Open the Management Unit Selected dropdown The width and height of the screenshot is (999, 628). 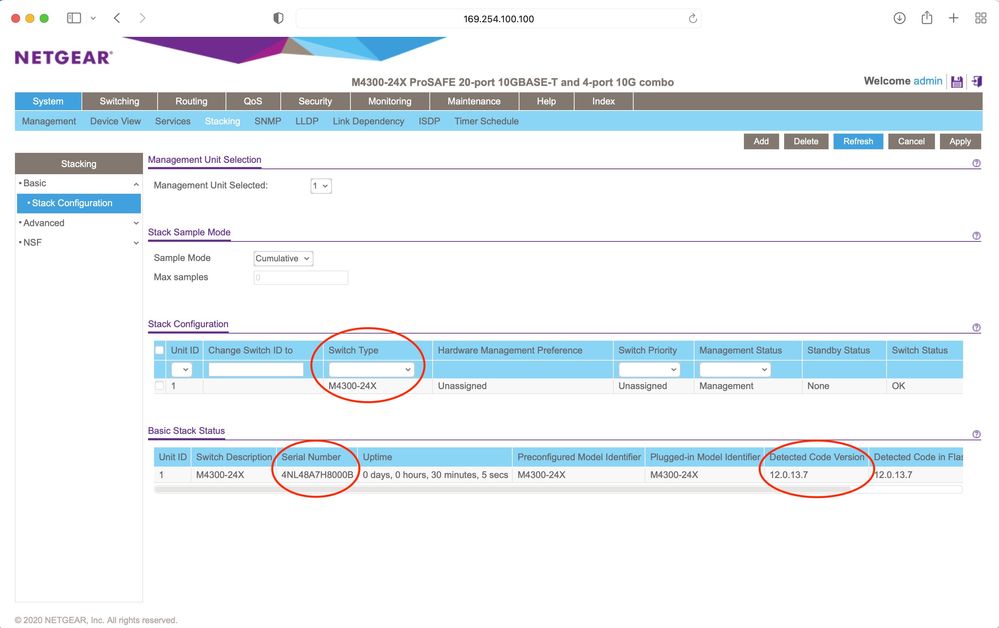coord(320,186)
